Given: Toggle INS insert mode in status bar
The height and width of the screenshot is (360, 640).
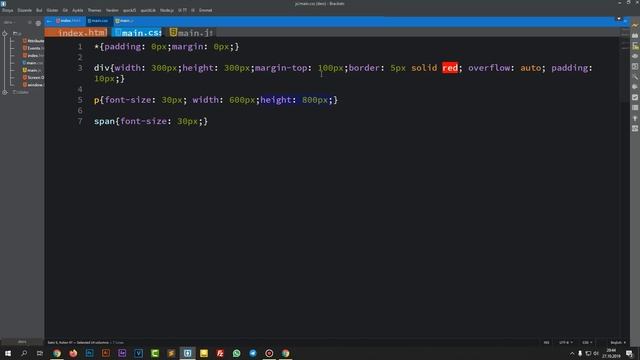Looking at the screenshot, I should click(x=547, y=342).
